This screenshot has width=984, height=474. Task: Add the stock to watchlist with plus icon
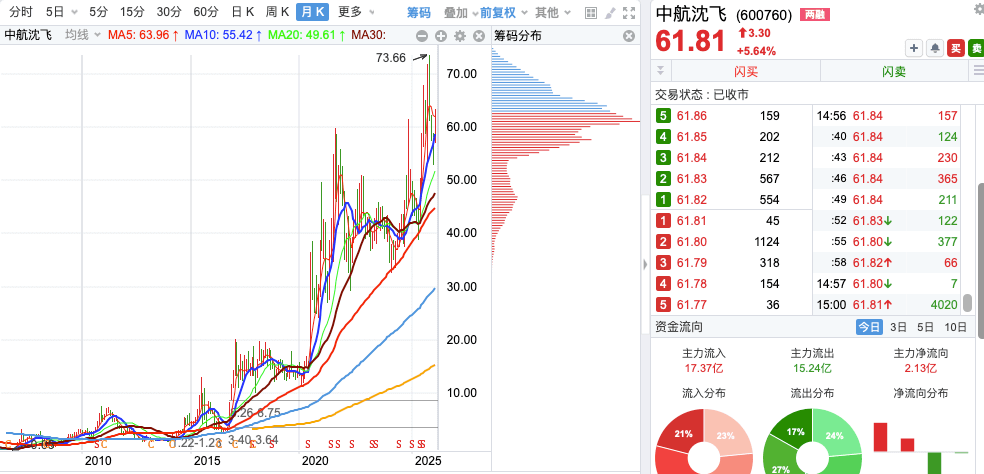(x=914, y=48)
